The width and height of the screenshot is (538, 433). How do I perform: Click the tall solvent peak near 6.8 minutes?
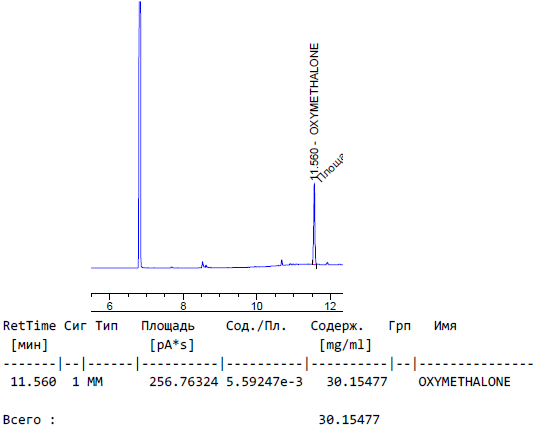[140, 134]
